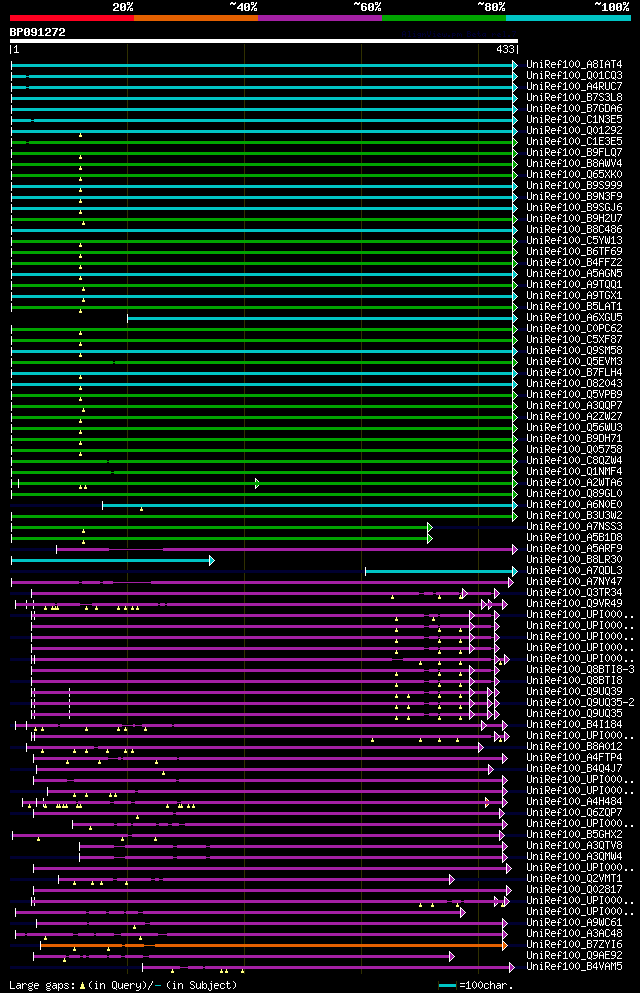Select the query name BP091272
The height and width of the screenshot is (993, 640).
[x=37, y=32]
